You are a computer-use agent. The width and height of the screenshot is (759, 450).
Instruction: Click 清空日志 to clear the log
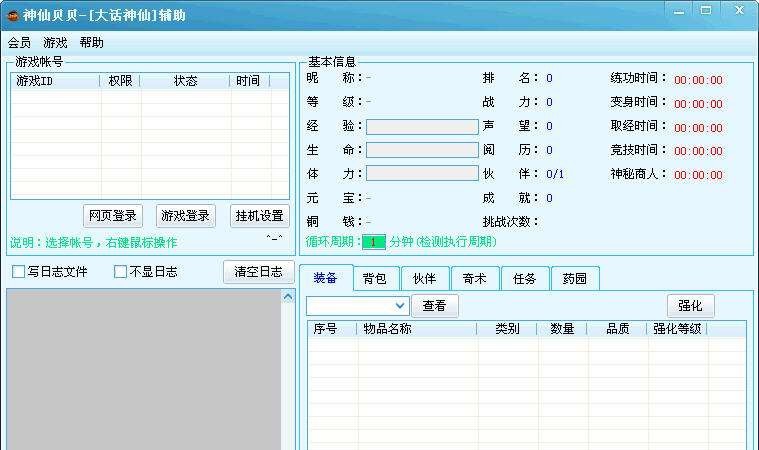coord(258,272)
